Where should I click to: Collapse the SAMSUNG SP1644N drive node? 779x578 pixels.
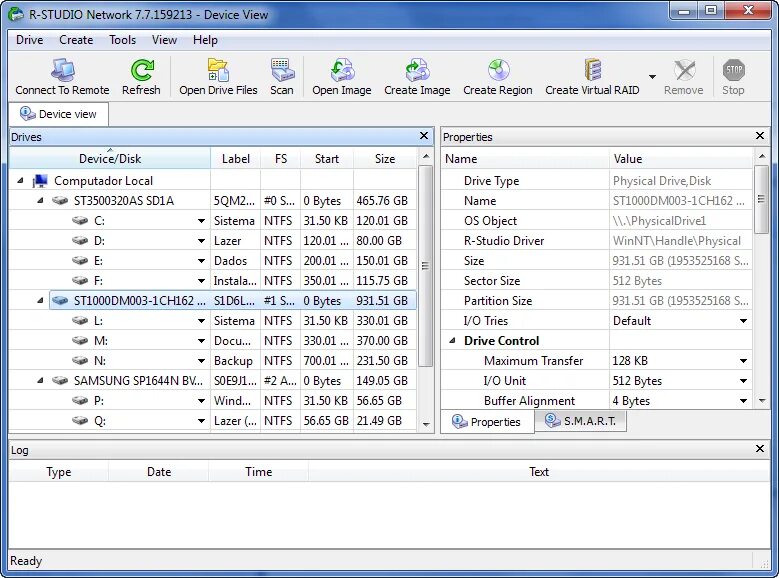tap(41, 381)
